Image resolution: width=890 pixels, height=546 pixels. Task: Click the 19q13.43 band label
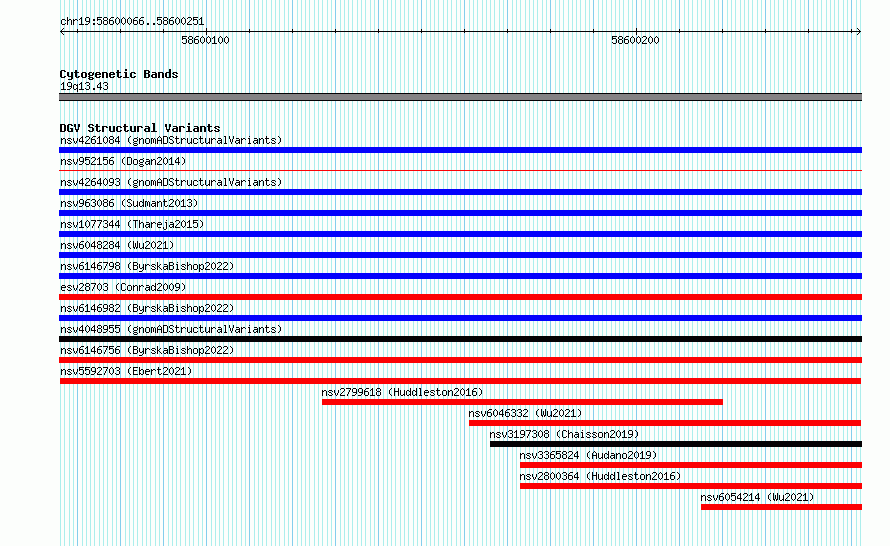click(x=84, y=86)
